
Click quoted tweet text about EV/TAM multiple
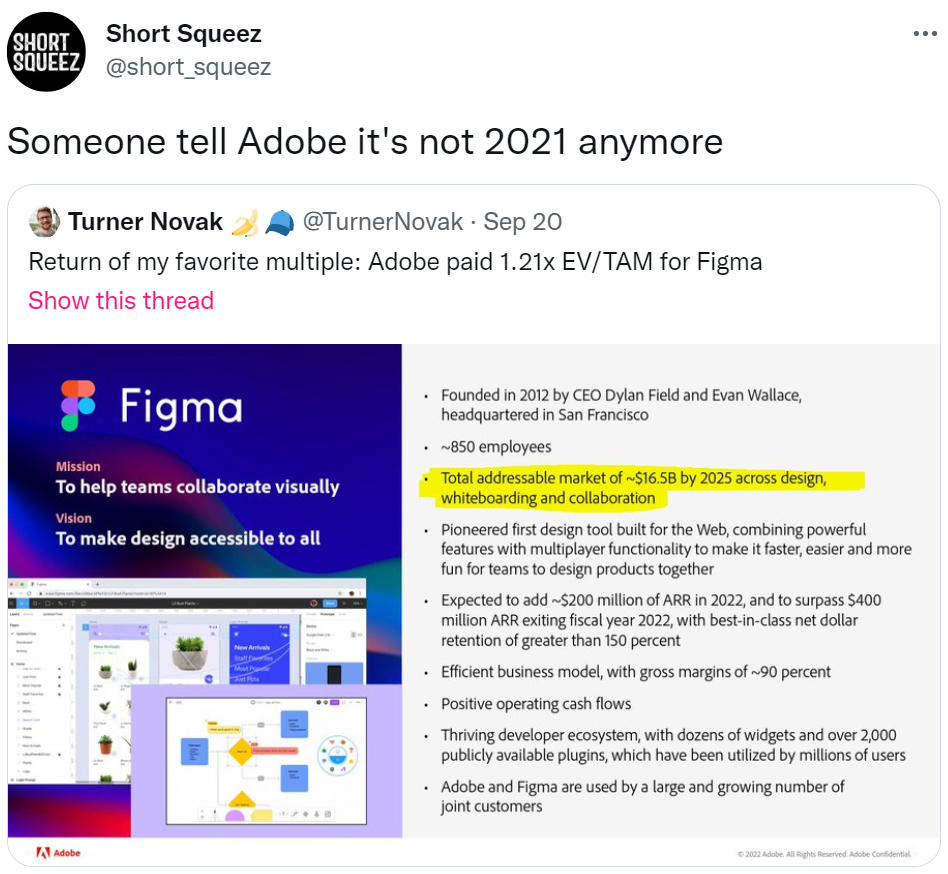(x=395, y=262)
